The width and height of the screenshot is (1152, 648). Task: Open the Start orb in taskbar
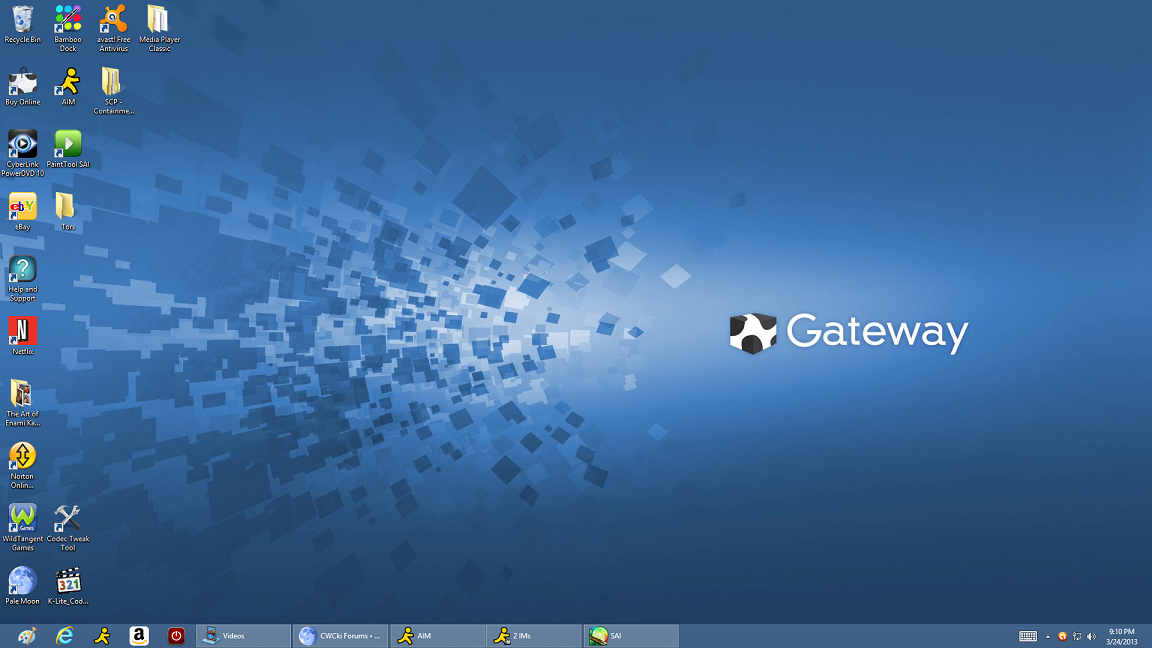point(27,636)
